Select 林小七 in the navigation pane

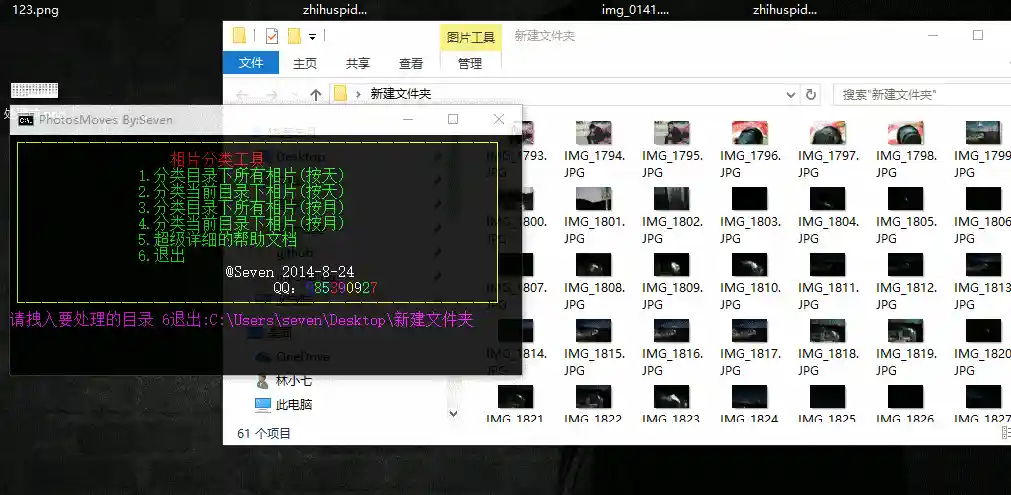point(294,381)
